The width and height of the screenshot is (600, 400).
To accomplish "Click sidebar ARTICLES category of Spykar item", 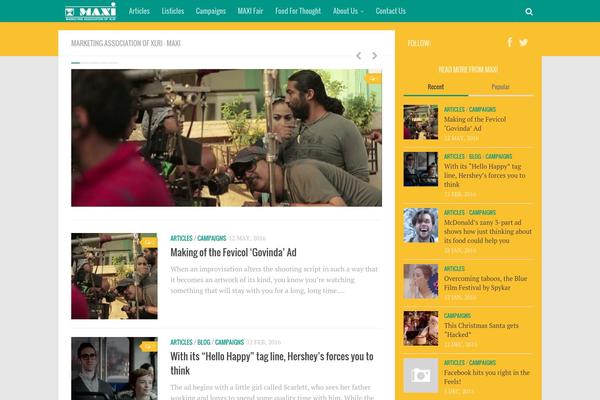I will (x=454, y=269).
